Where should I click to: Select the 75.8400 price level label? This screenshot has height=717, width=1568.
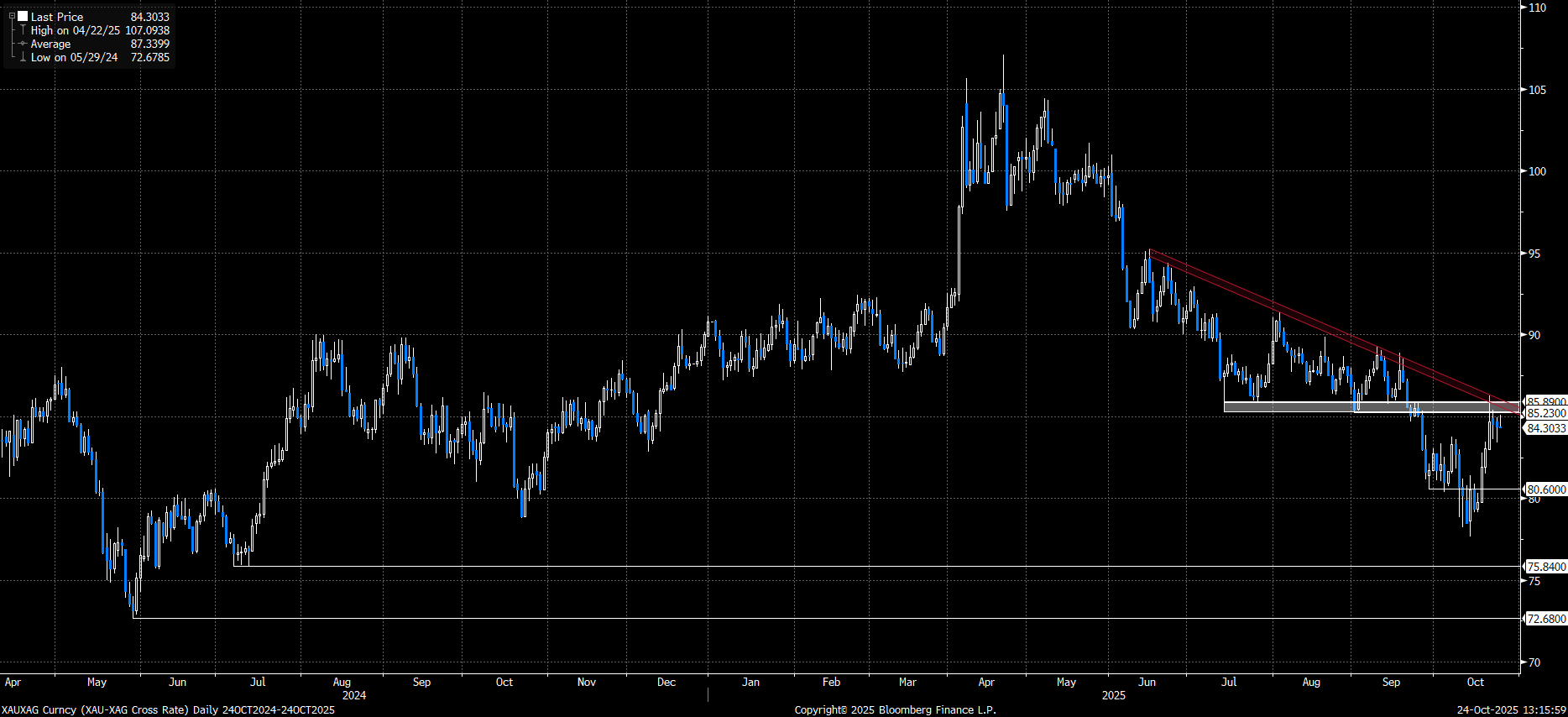click(1545, 567)
